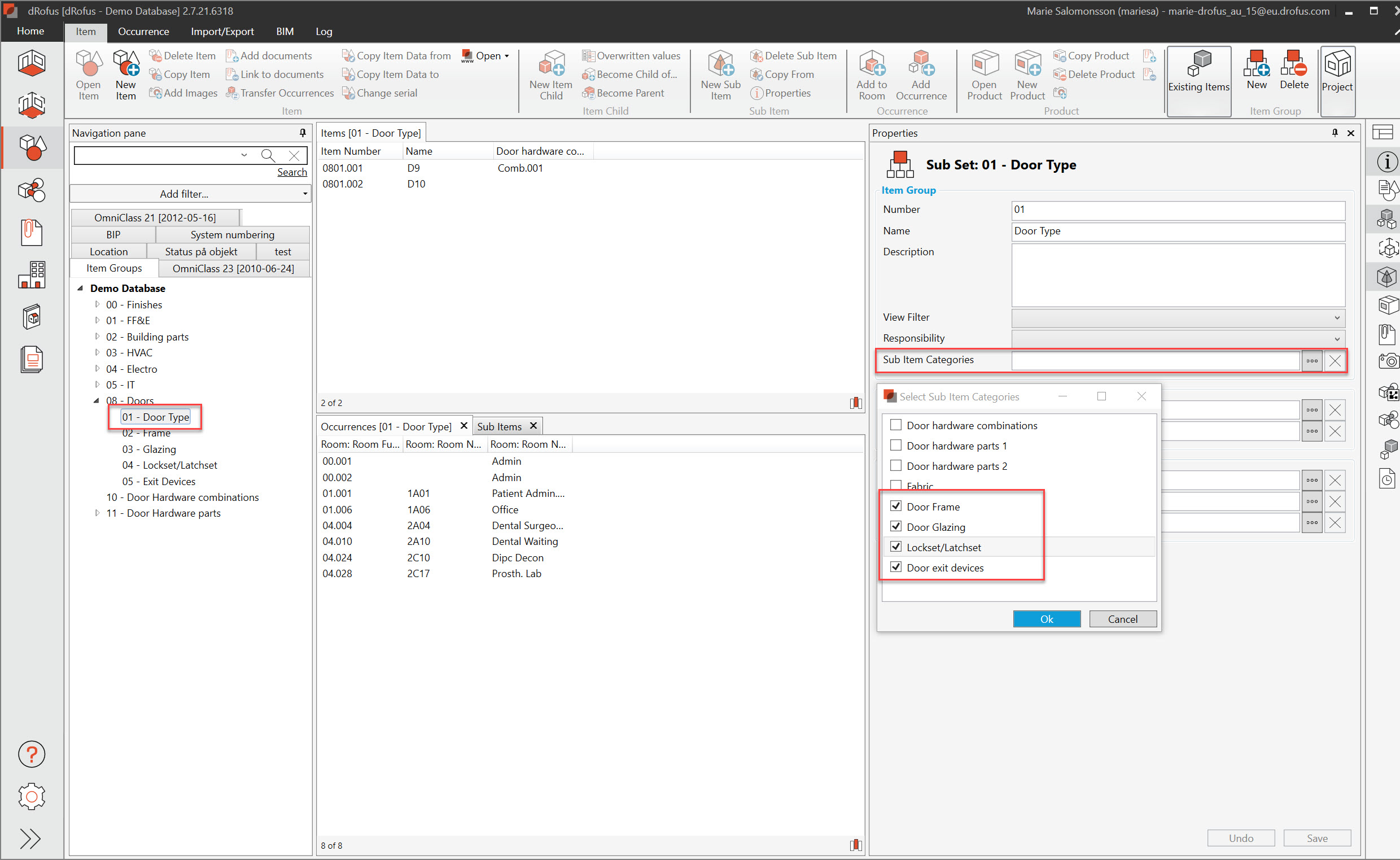Click Ok in Sub Item Categories dialog
The height and width of the screenshot is (860, 1400).
pos(1046,619)
